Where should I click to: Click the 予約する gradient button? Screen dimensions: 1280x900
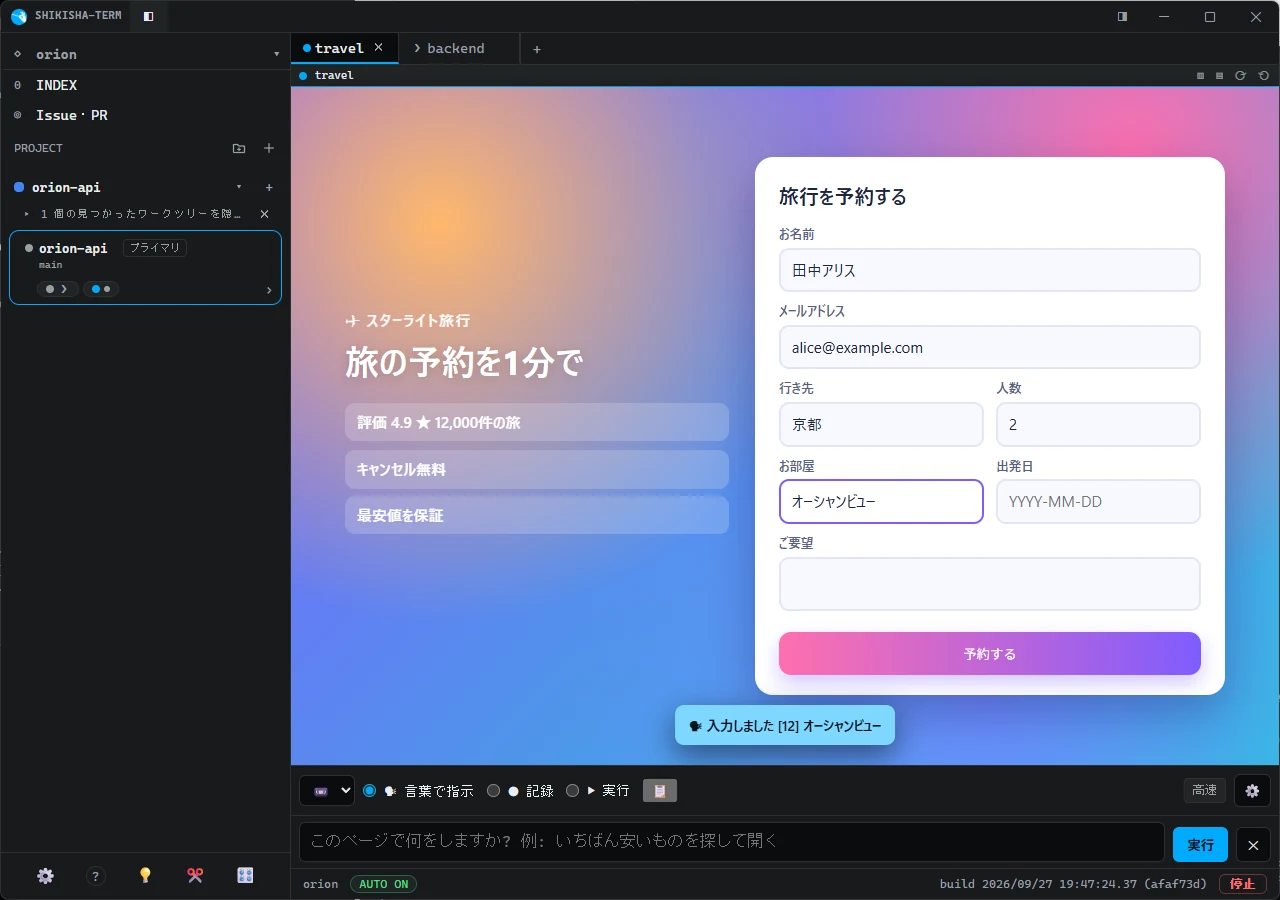(990, 653)
